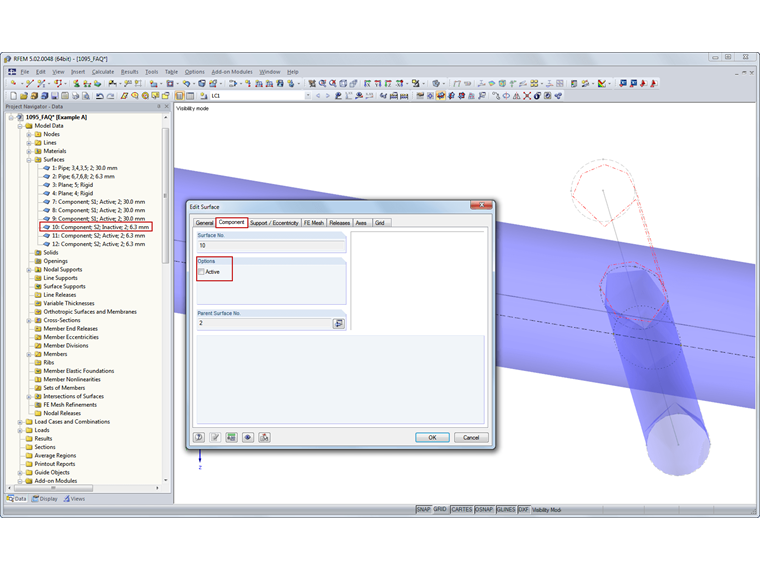The image size is (760, 570).
Task: Toggle SNAP in the status bar
Action: point(423,509)
